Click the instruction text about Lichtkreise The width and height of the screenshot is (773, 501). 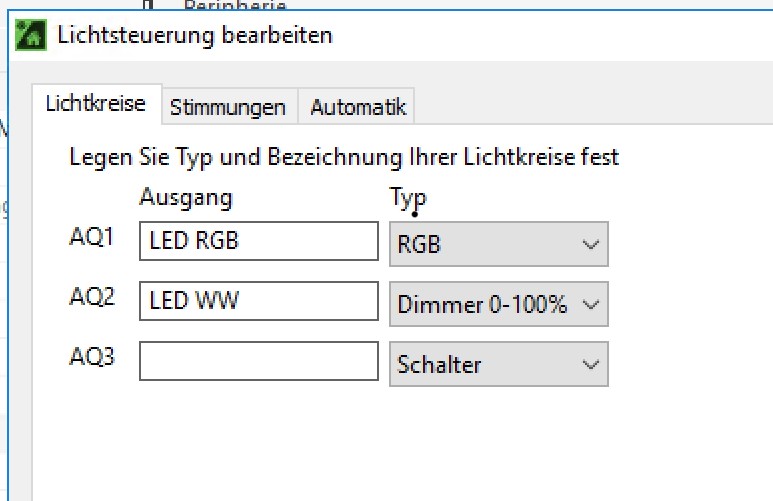point(344,157)
